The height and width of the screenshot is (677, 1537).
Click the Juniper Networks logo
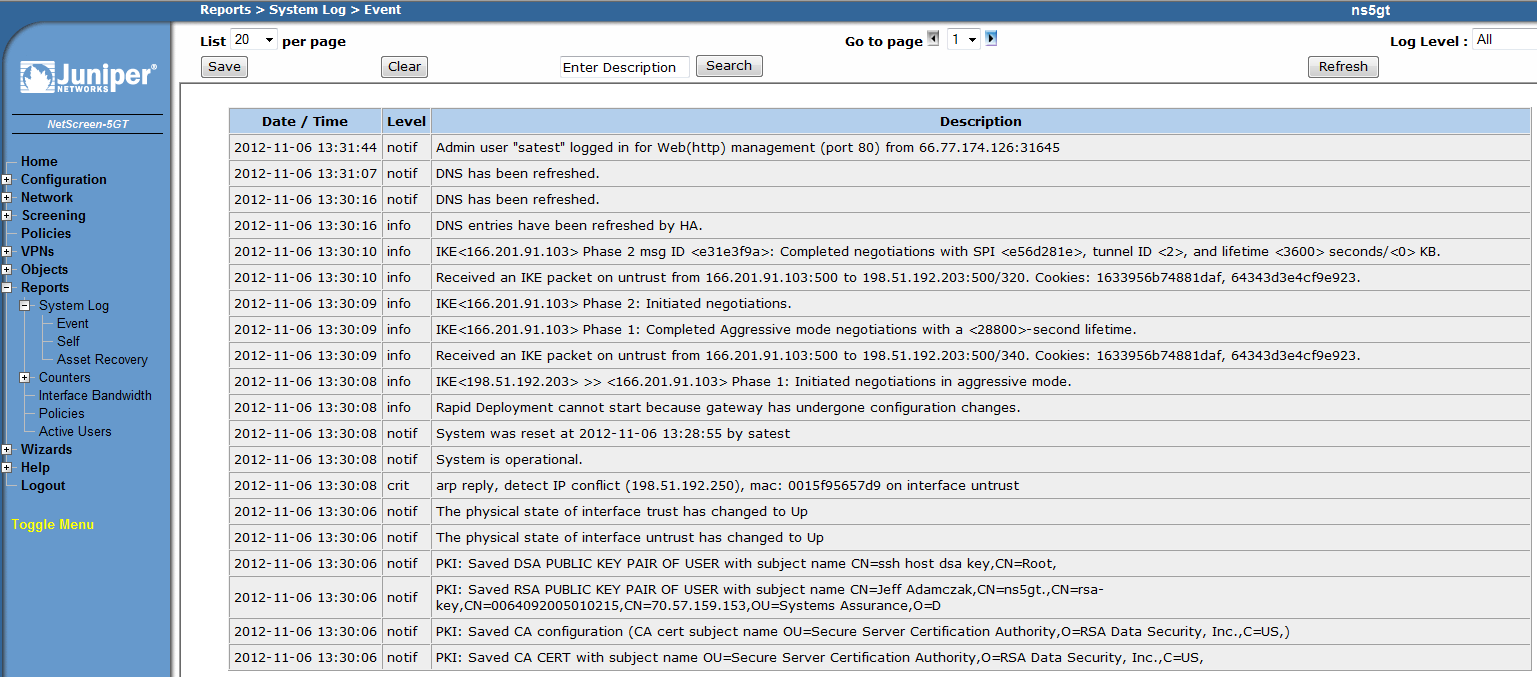[87, 78]
